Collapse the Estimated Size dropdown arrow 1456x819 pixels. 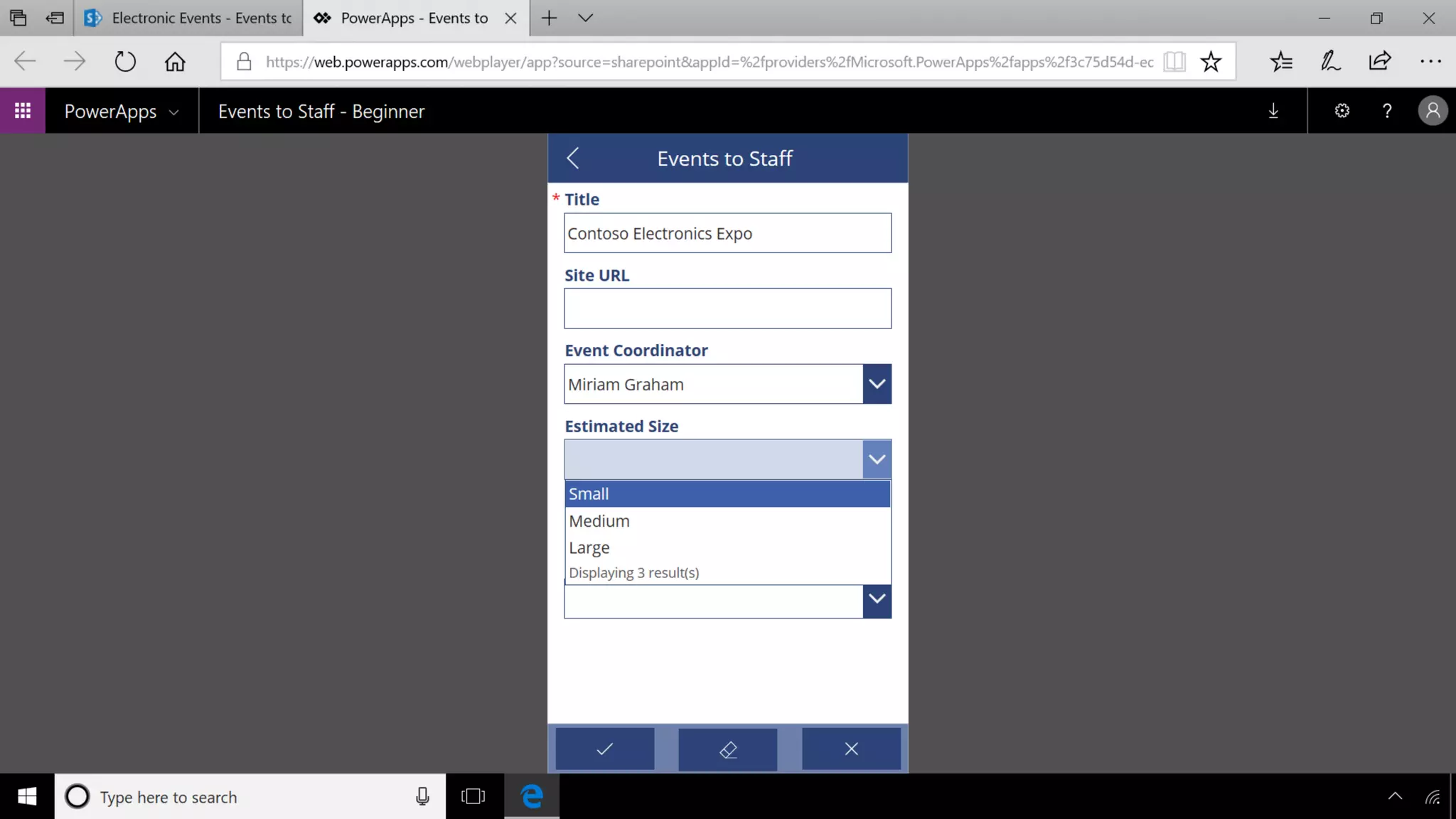pos(877,459)
